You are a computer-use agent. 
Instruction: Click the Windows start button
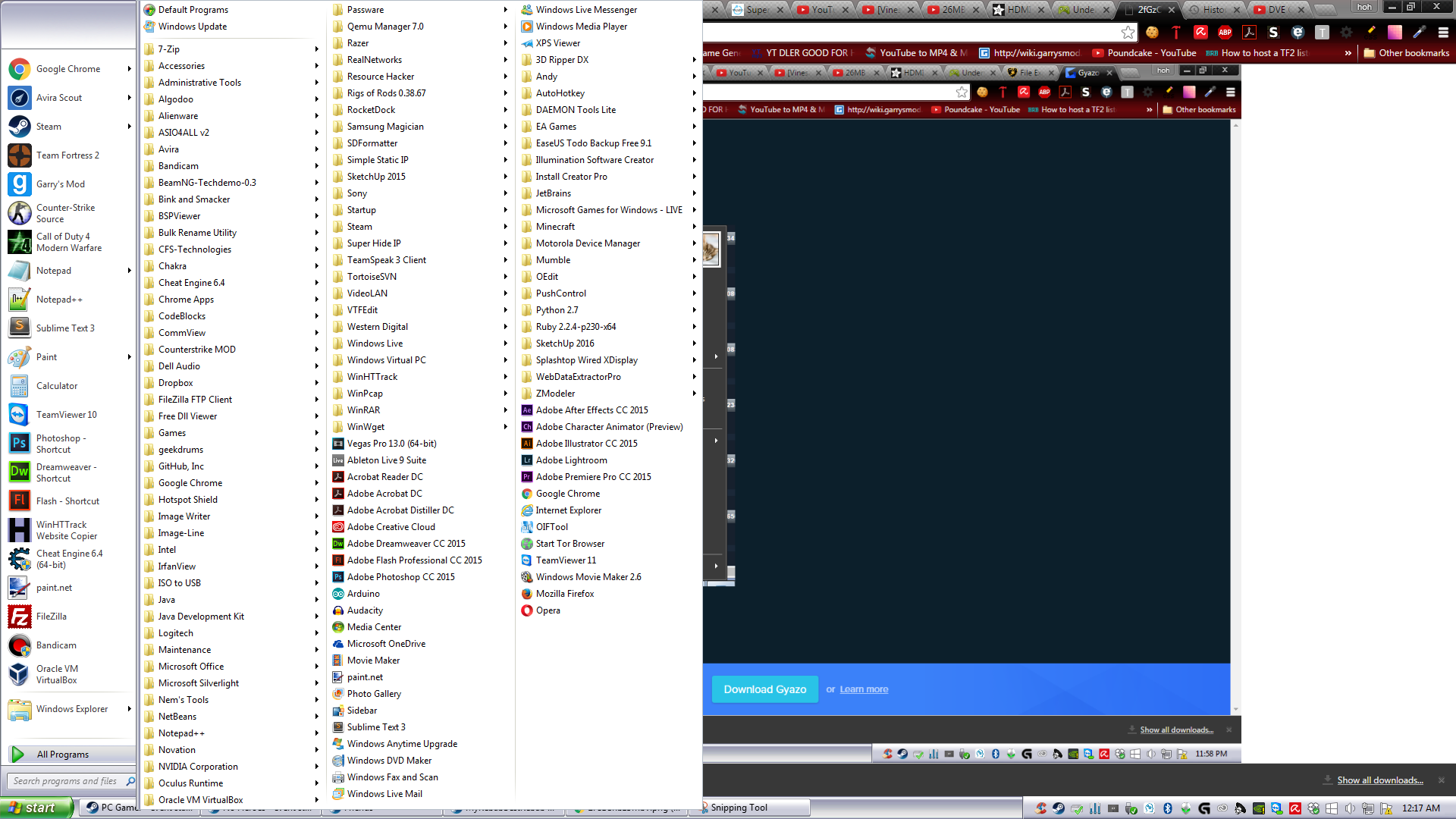[x=36, y=808]
